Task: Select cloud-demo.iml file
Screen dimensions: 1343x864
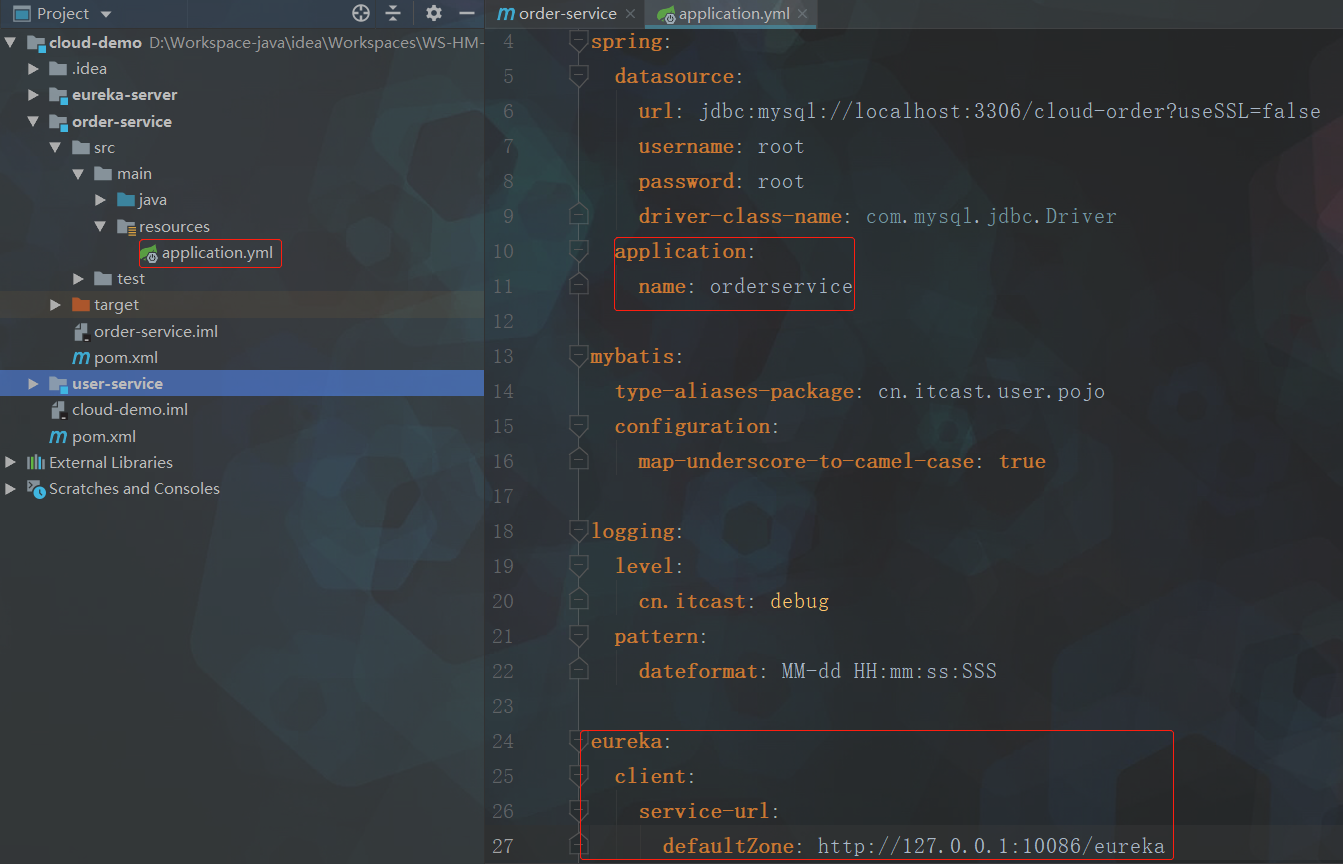Action: click(x=130, y=410)
